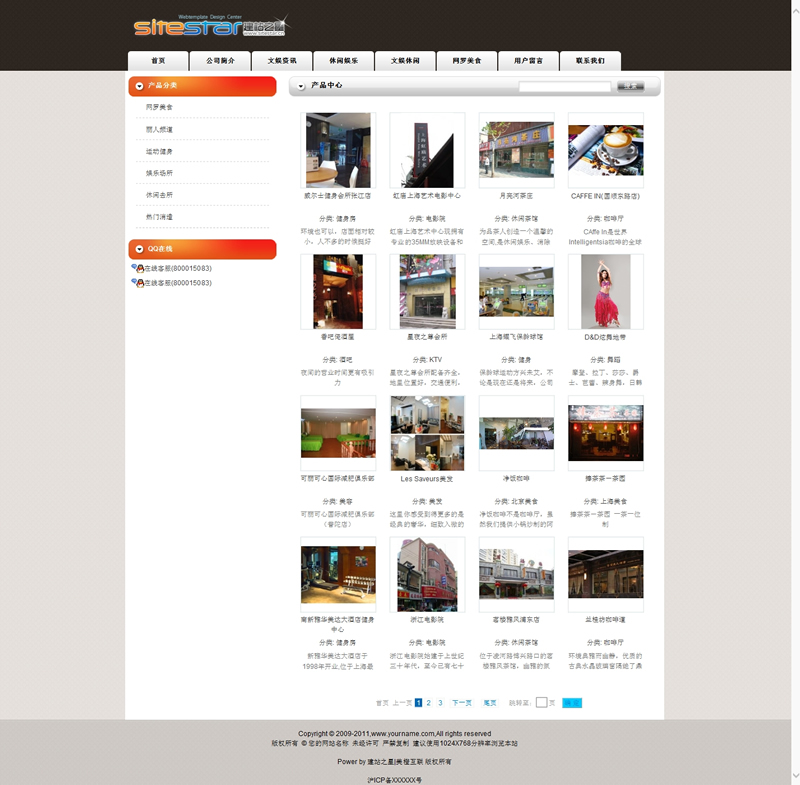
Task: Click the arrow icon beside 产品分类 header
Action: pyautogui.click(x=139, y=86)
